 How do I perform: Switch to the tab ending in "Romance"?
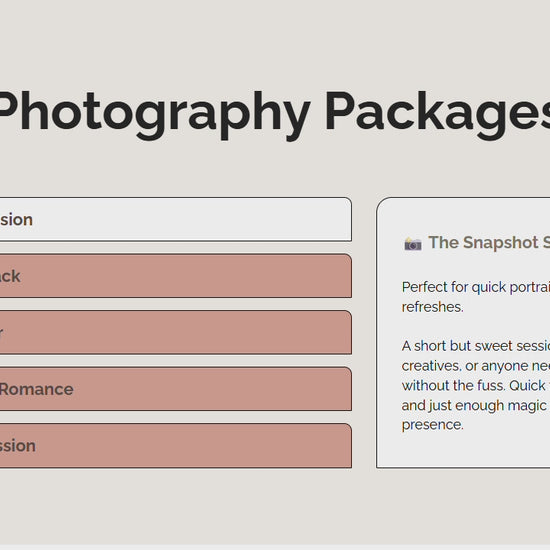[x=175, y=389]
